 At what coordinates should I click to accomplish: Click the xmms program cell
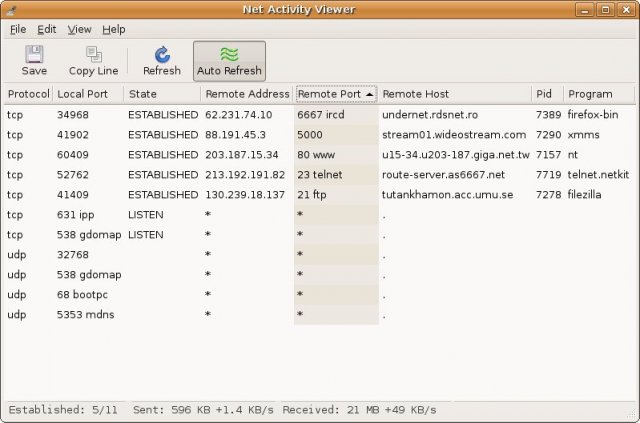[583, 135]
